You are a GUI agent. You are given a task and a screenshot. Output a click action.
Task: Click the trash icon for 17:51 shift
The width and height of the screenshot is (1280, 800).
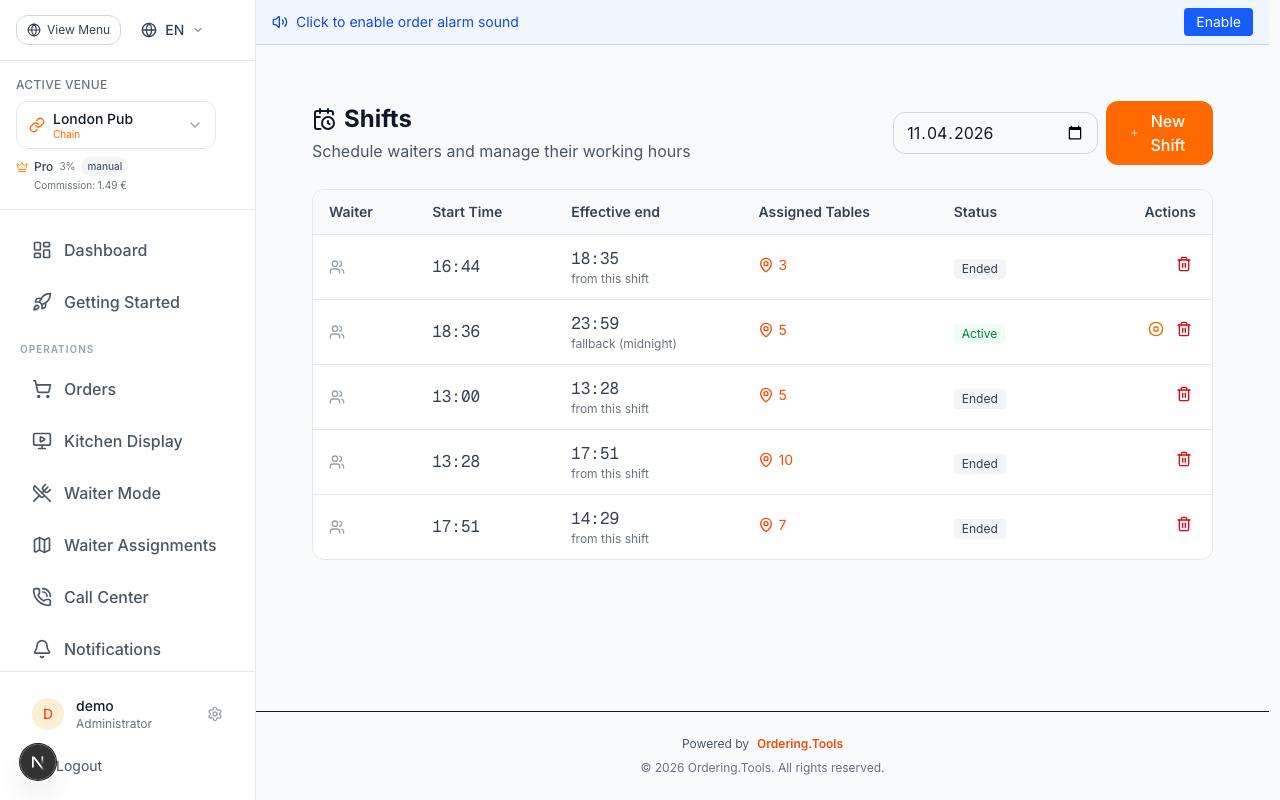1184,524
